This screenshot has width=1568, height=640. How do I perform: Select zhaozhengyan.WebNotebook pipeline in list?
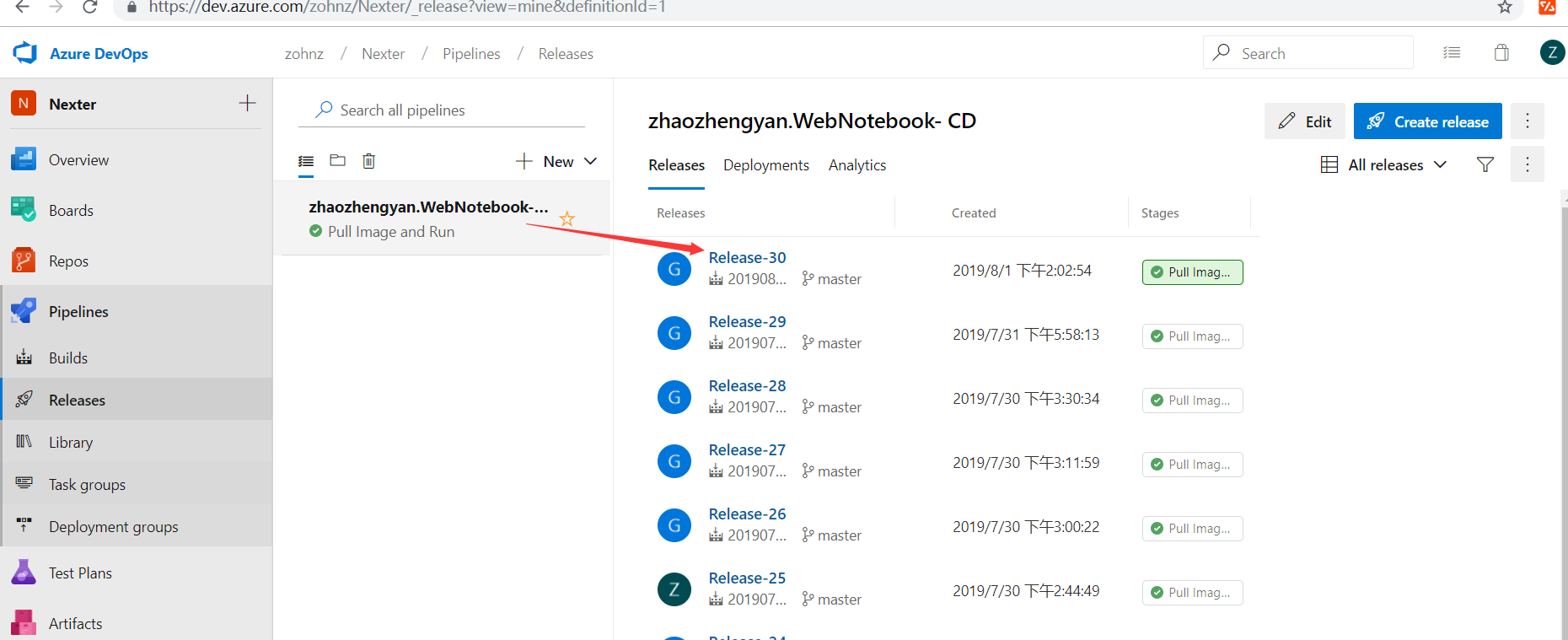click(442, 218)
